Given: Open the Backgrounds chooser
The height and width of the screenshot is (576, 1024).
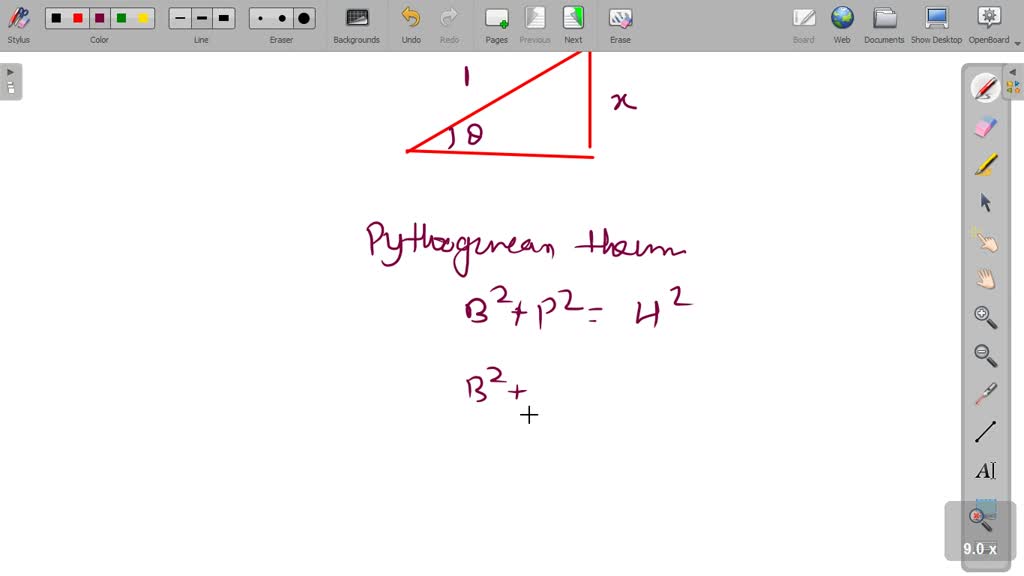Looking at the screenshot, I should [x=356, y=24].
